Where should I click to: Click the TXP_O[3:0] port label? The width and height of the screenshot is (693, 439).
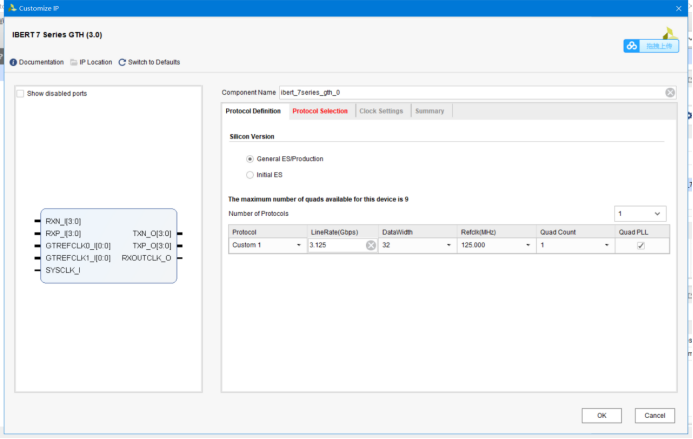[152, 246]
